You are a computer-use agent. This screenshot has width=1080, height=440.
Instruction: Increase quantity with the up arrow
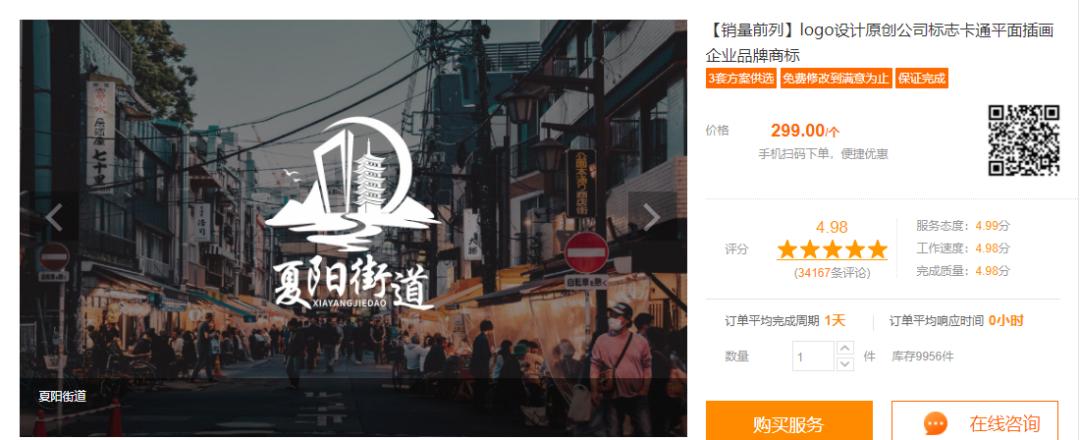coord(845,348)
